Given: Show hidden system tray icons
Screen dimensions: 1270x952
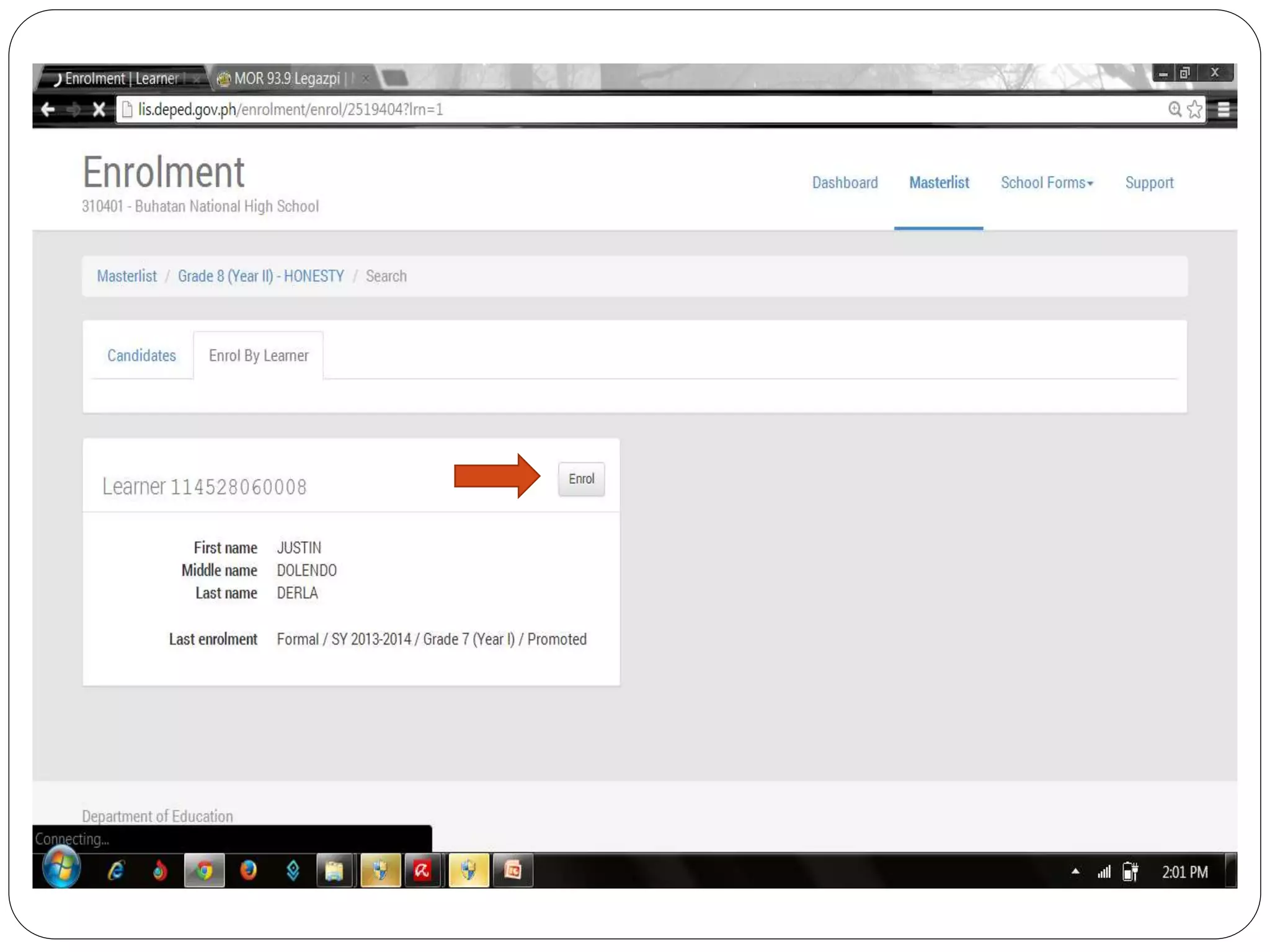Looking at the screenshot, I should tap(1075, 871).
